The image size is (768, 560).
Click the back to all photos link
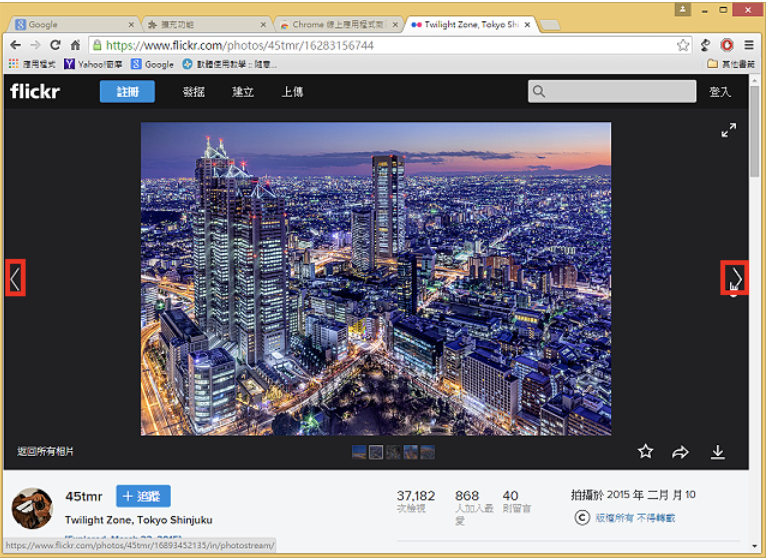[x=46, y=451]
